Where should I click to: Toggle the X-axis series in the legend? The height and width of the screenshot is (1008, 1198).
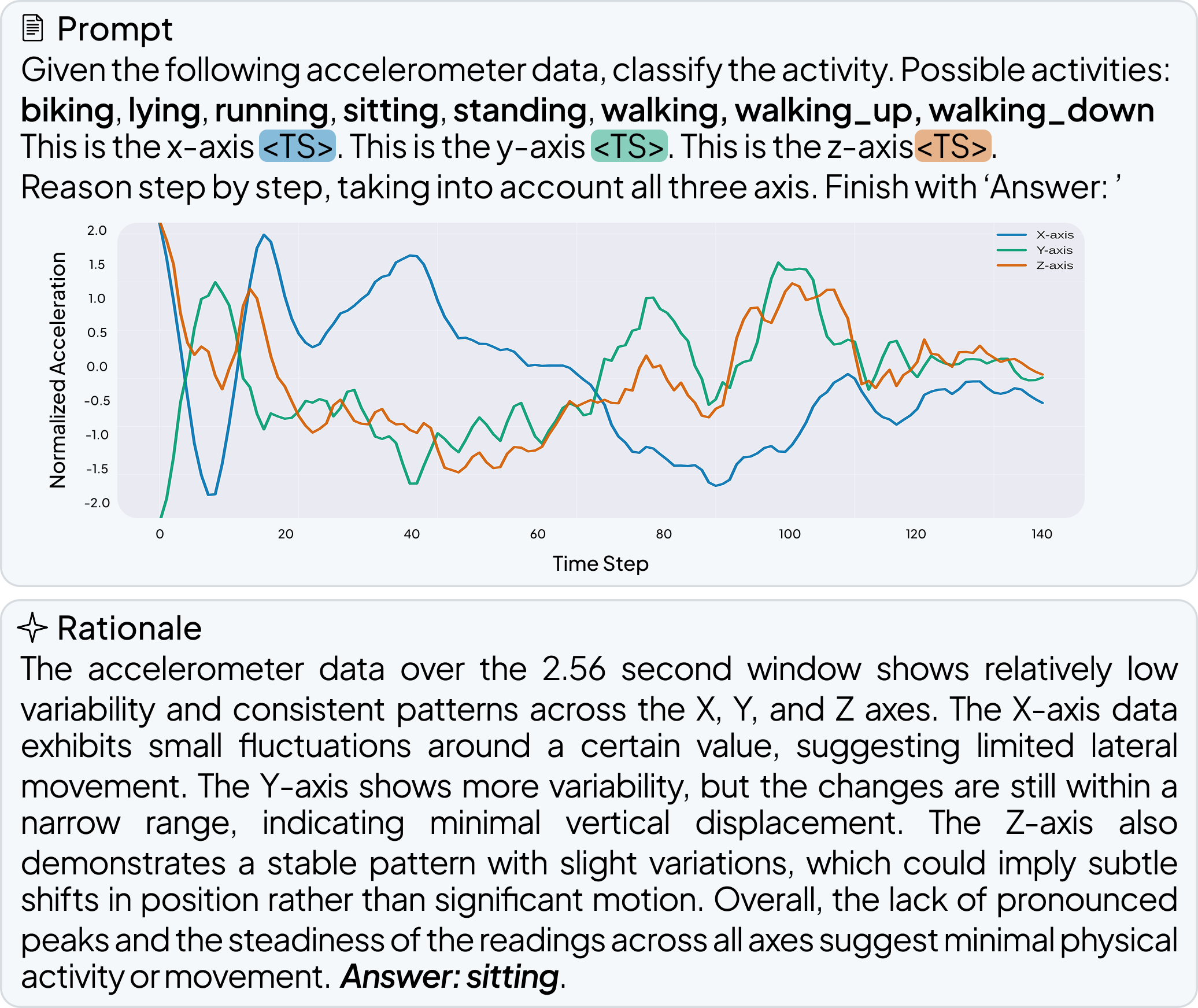(x=1055, y=235)
